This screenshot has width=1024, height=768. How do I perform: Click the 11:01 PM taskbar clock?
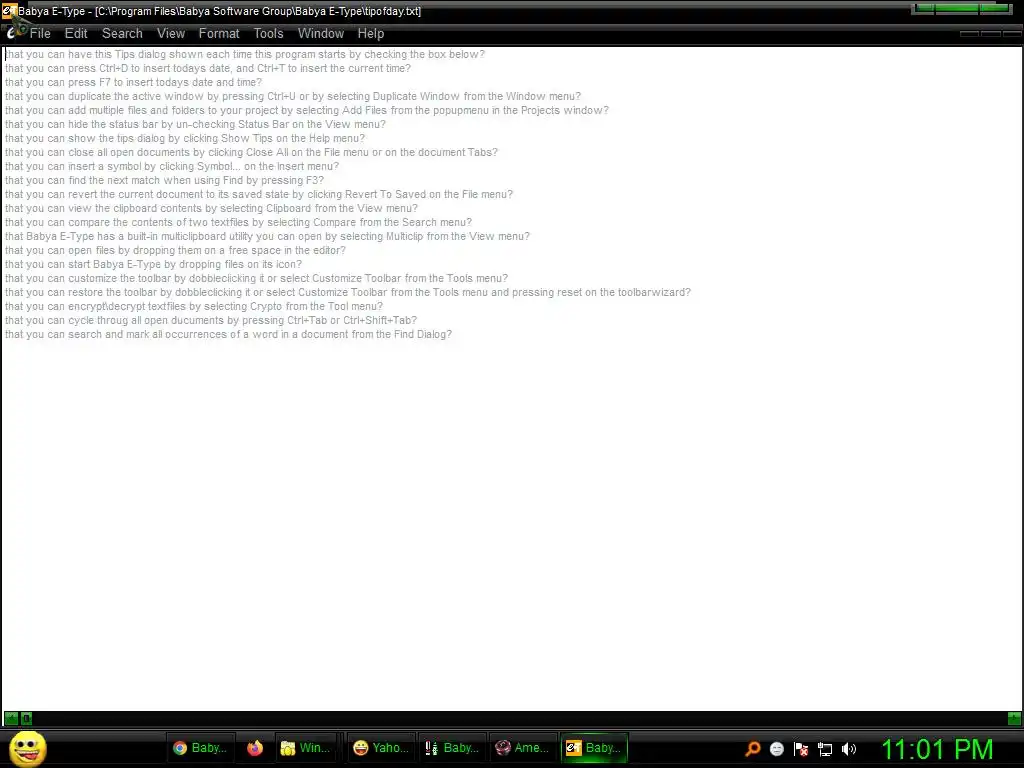point(938,748)
